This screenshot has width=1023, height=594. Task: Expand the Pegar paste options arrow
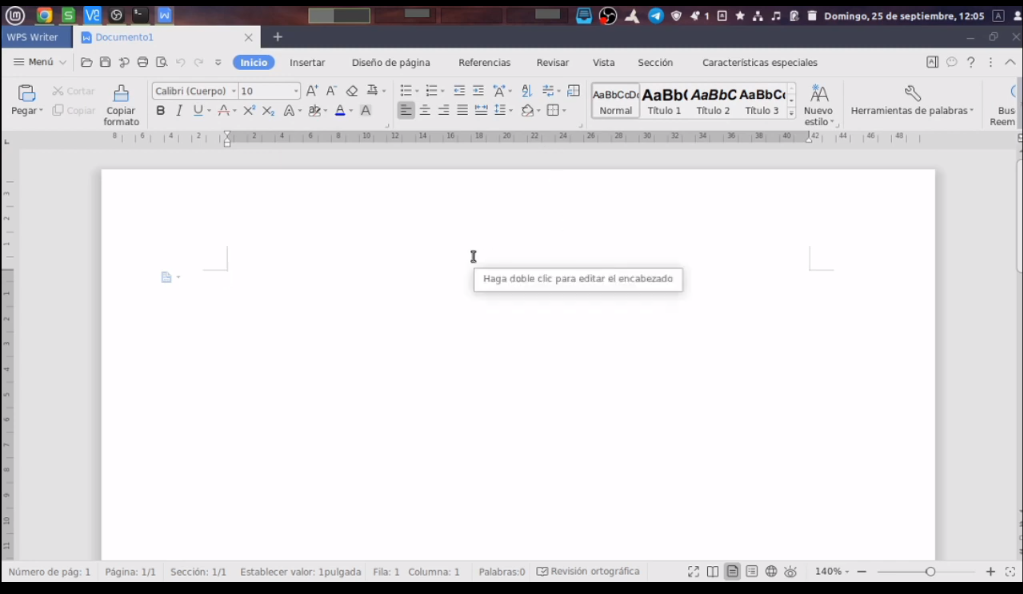point(40,111)
